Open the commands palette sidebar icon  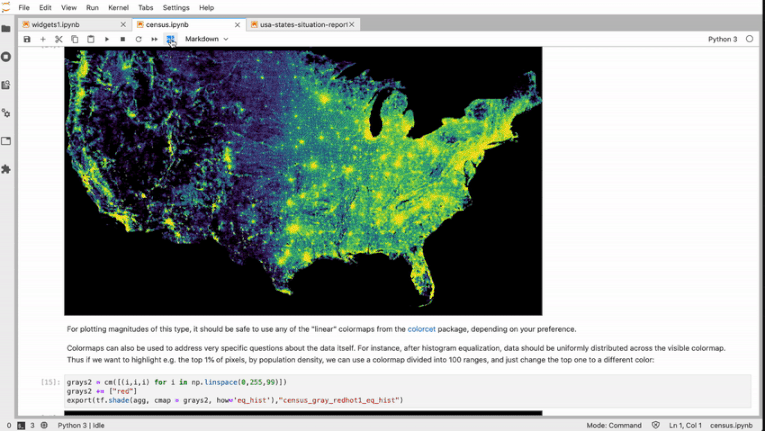pos(6,85)
